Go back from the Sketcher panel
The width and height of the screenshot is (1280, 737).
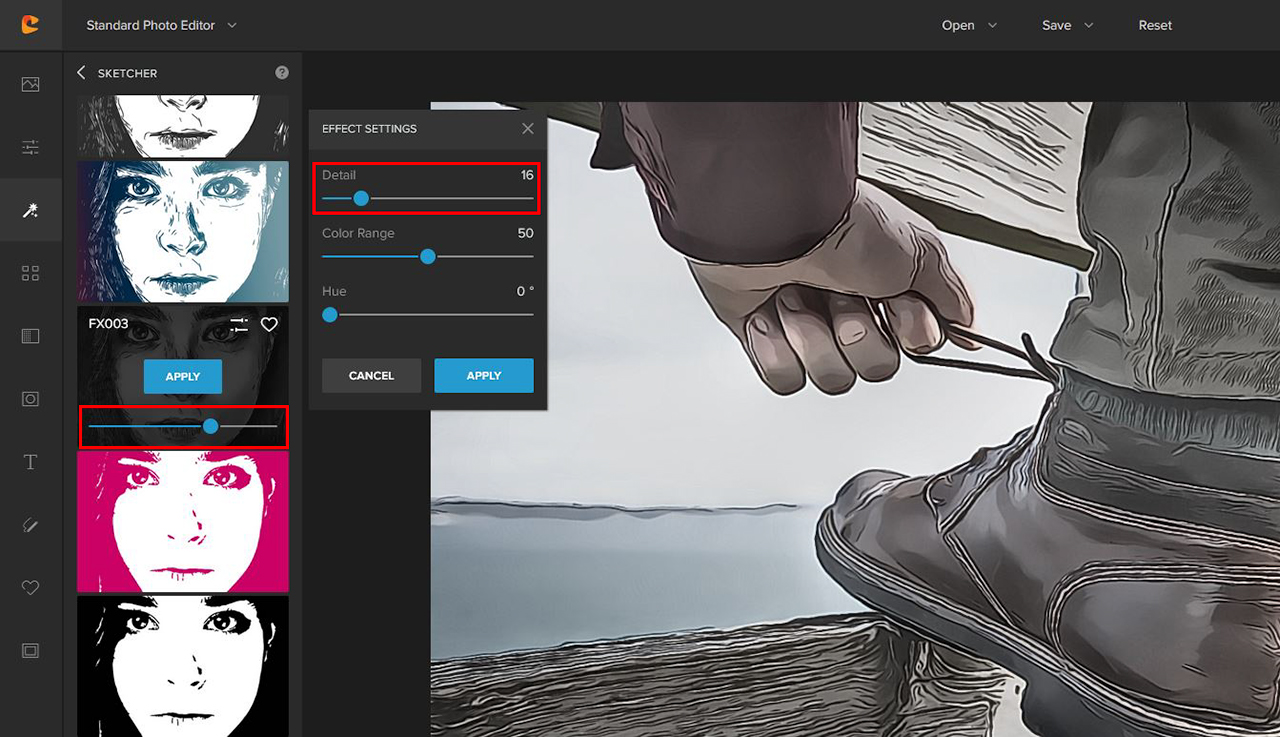pos(82,73)
